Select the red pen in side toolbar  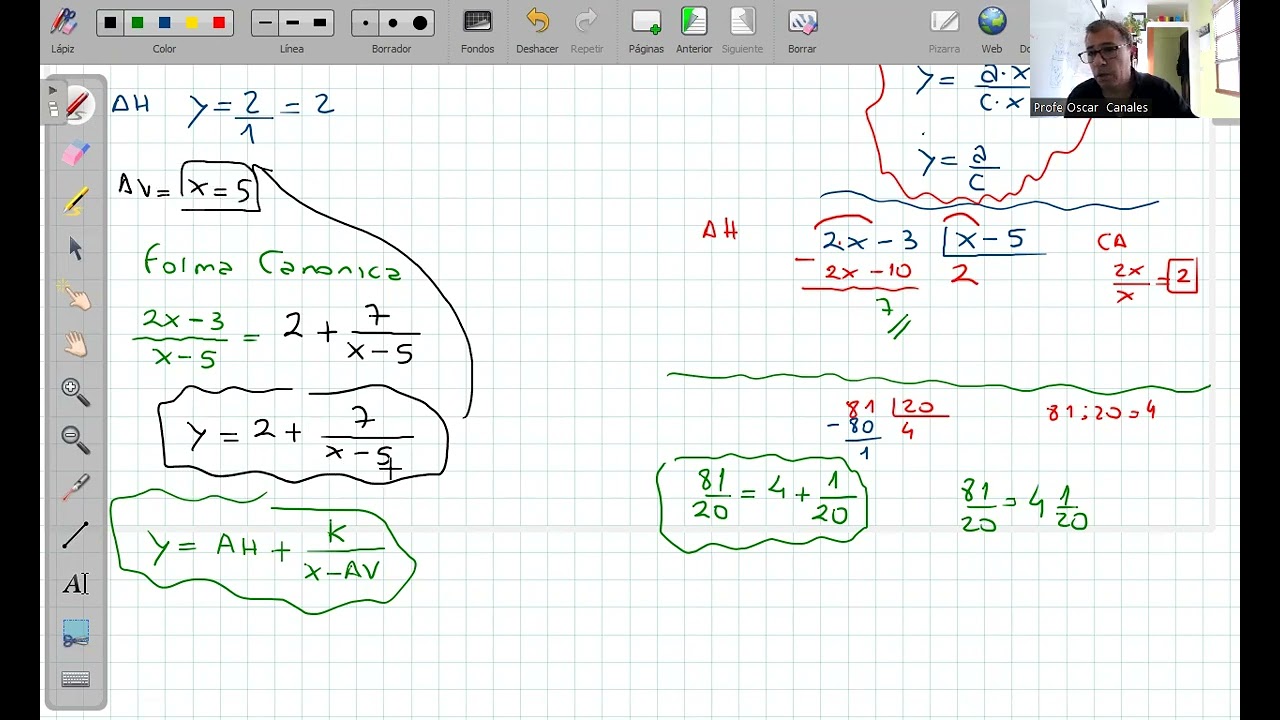pos(76,105)
